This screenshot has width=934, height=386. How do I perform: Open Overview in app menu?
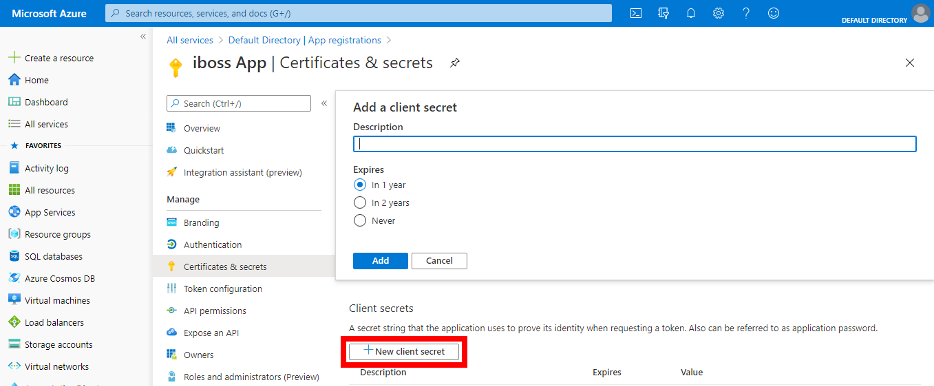(x=193, y=128)
